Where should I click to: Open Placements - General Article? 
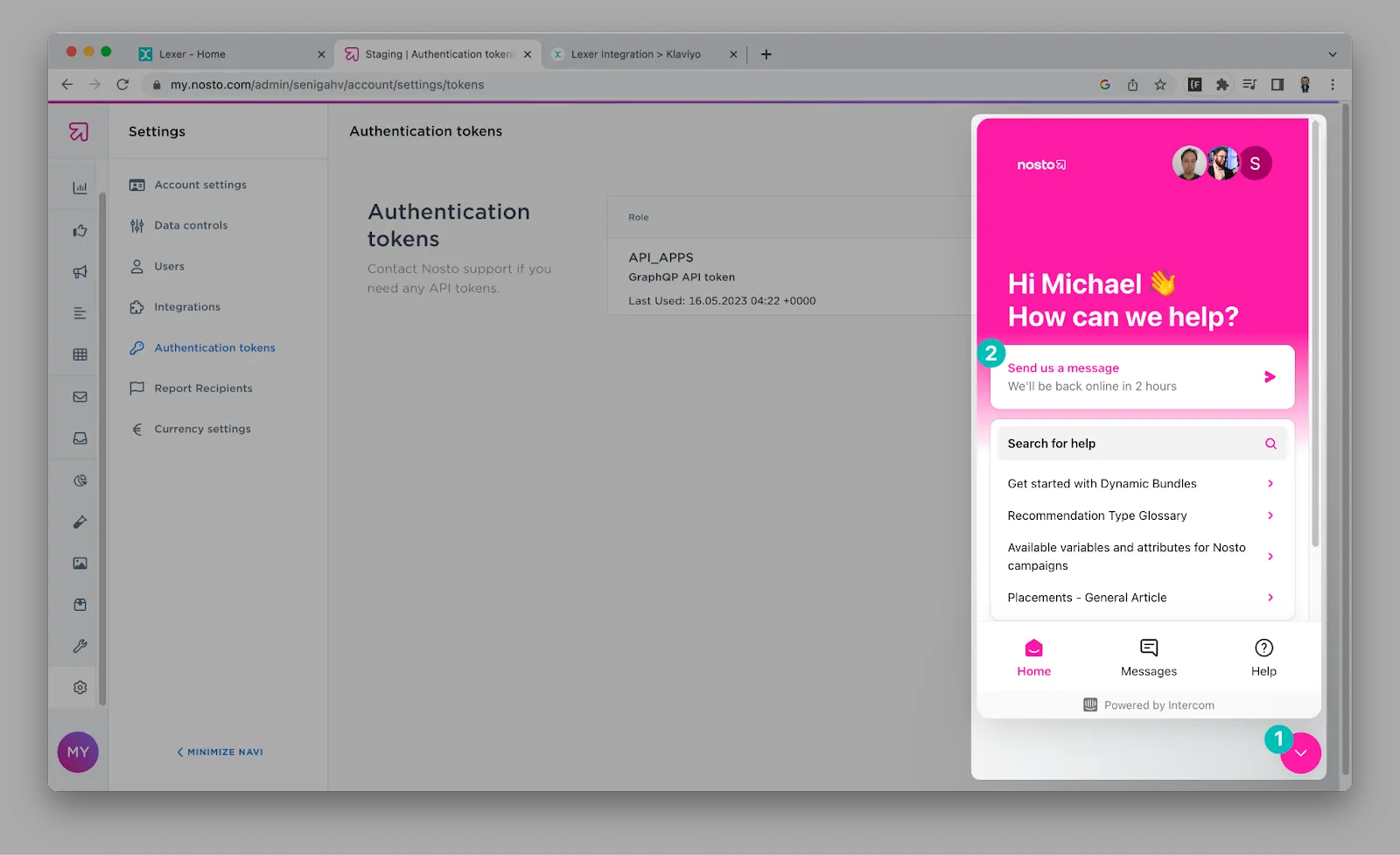tap(1142, 598)
